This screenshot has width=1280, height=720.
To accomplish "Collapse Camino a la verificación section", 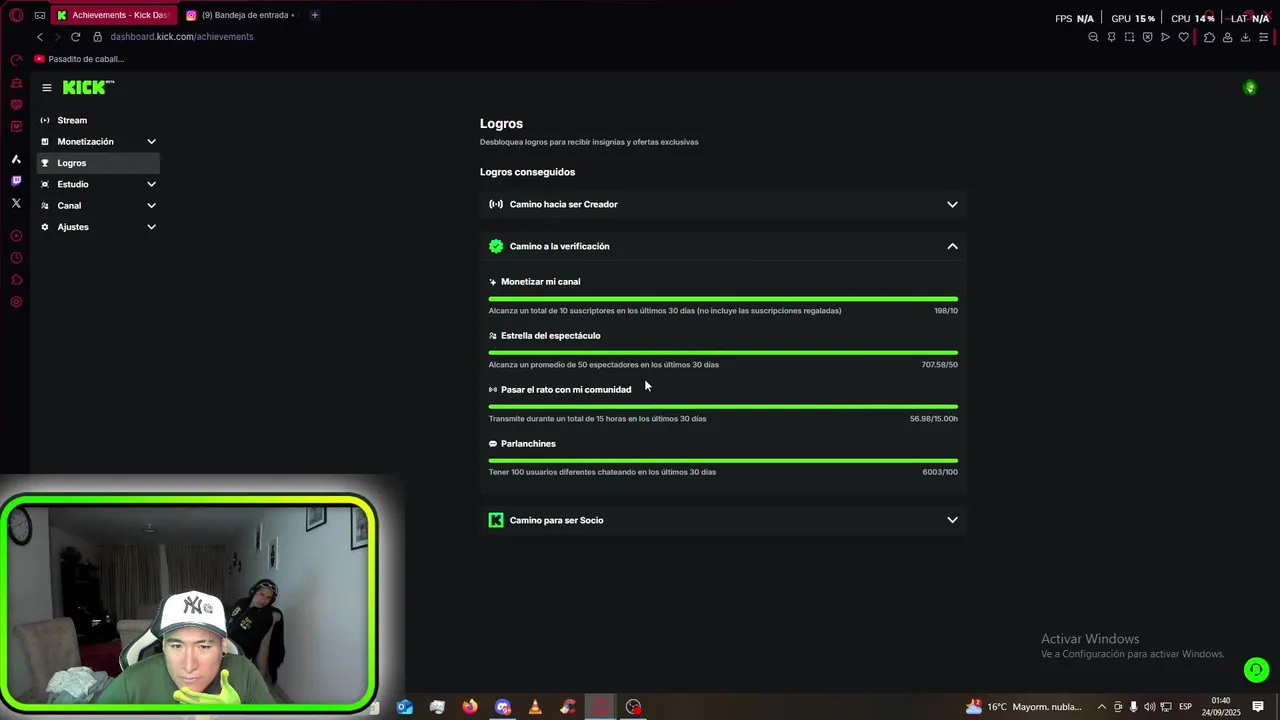I will coord(723,246).
